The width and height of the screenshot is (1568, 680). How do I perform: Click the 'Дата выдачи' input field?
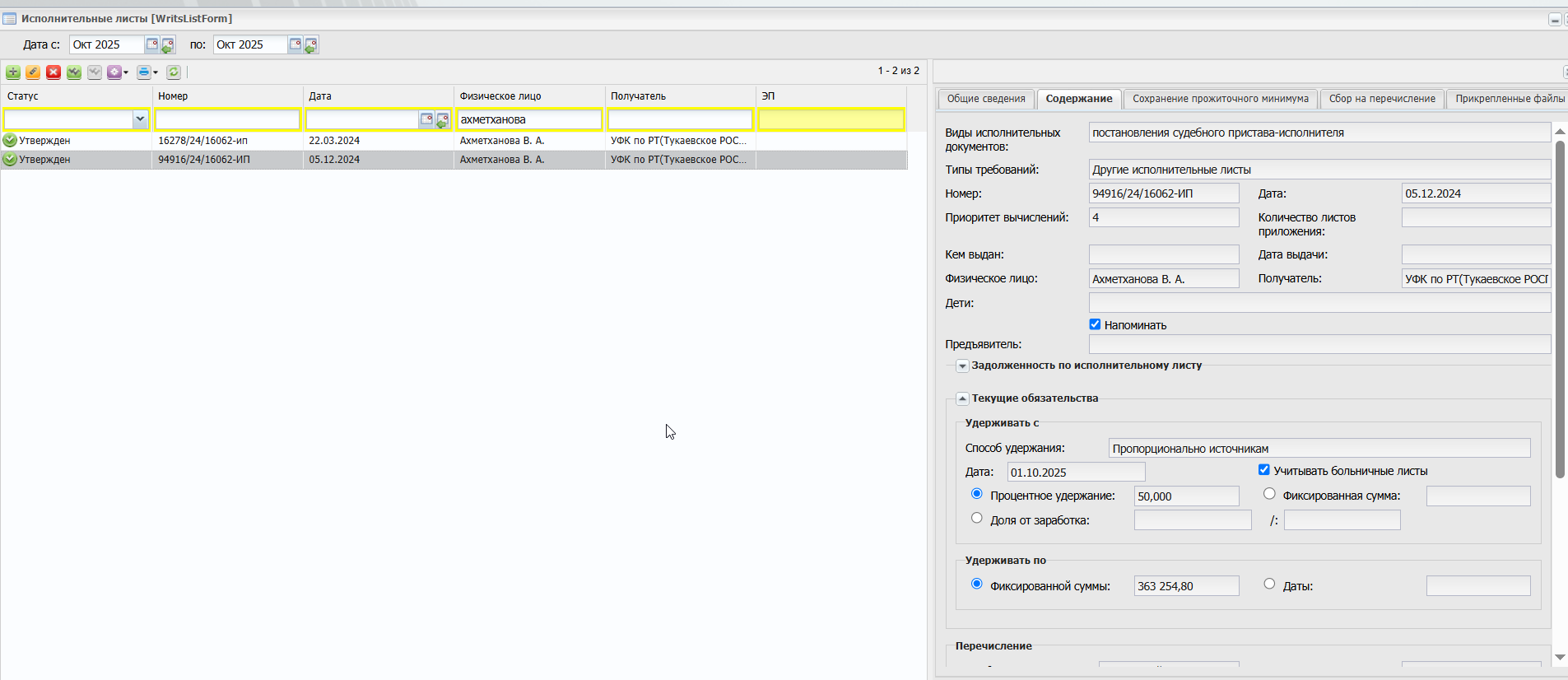tap(1476, 254)
